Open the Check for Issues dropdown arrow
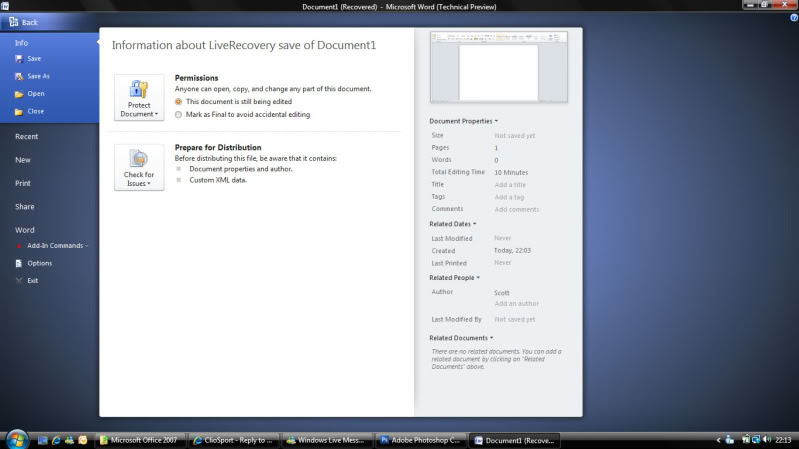The image size is (799, 449). click(x=149, y=183)
